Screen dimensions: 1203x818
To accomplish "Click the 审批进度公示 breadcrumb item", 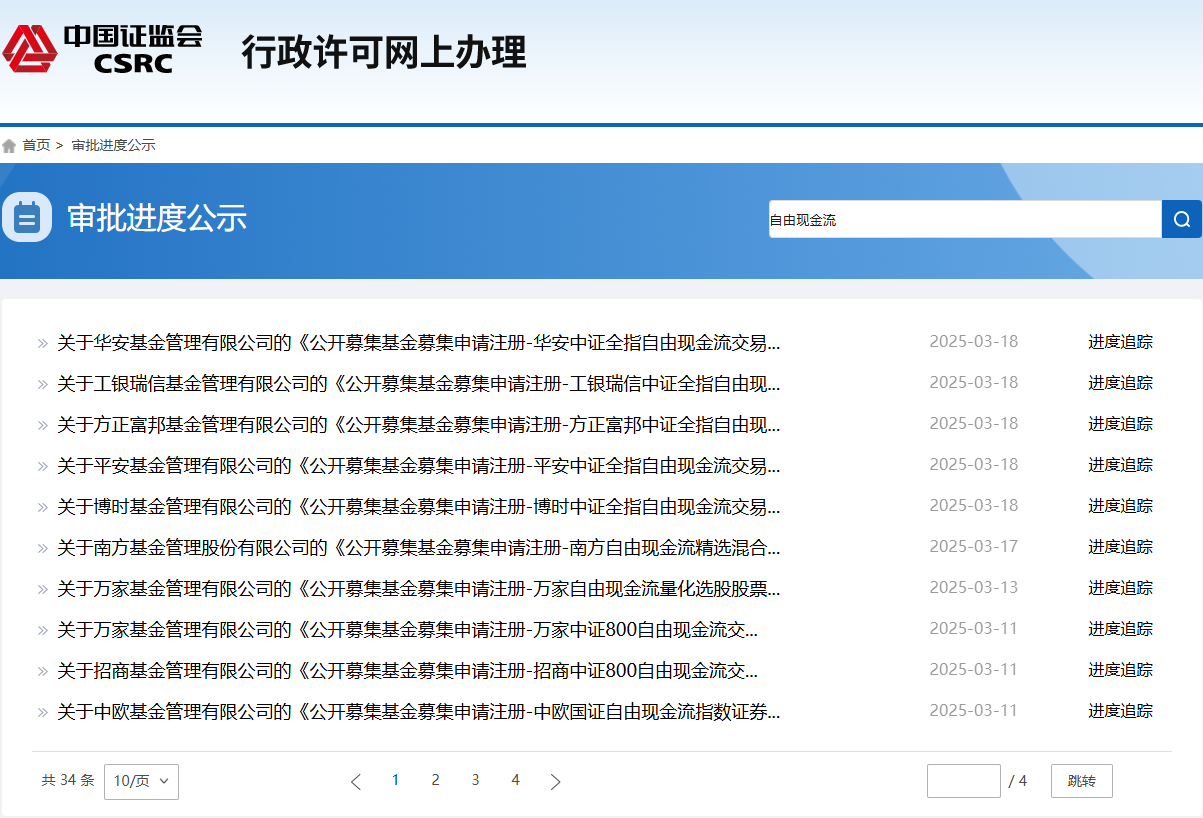I will (113, 144).
